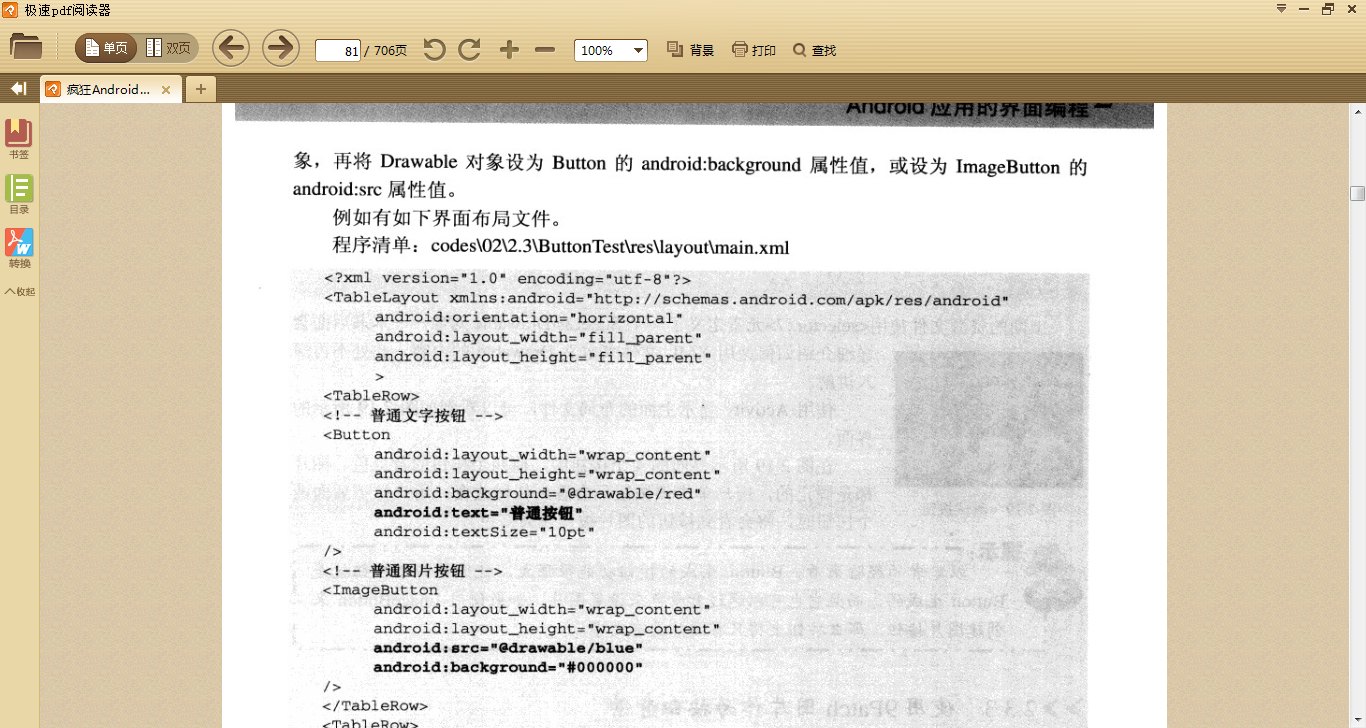This screenshot has height=728, width=1366.
Task: Click the '</TableRow>' closing tag line
Action: (375, 706)
